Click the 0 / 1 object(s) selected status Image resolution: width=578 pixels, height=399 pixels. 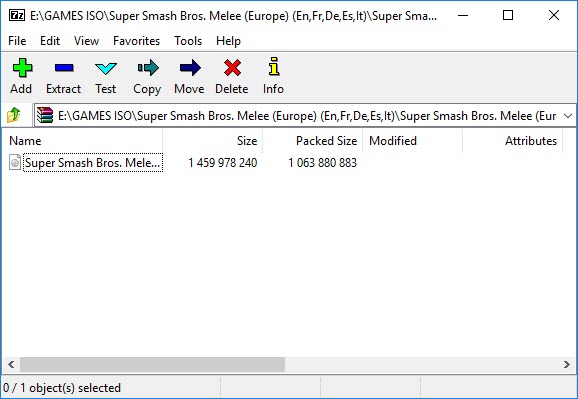pos(62,388)
